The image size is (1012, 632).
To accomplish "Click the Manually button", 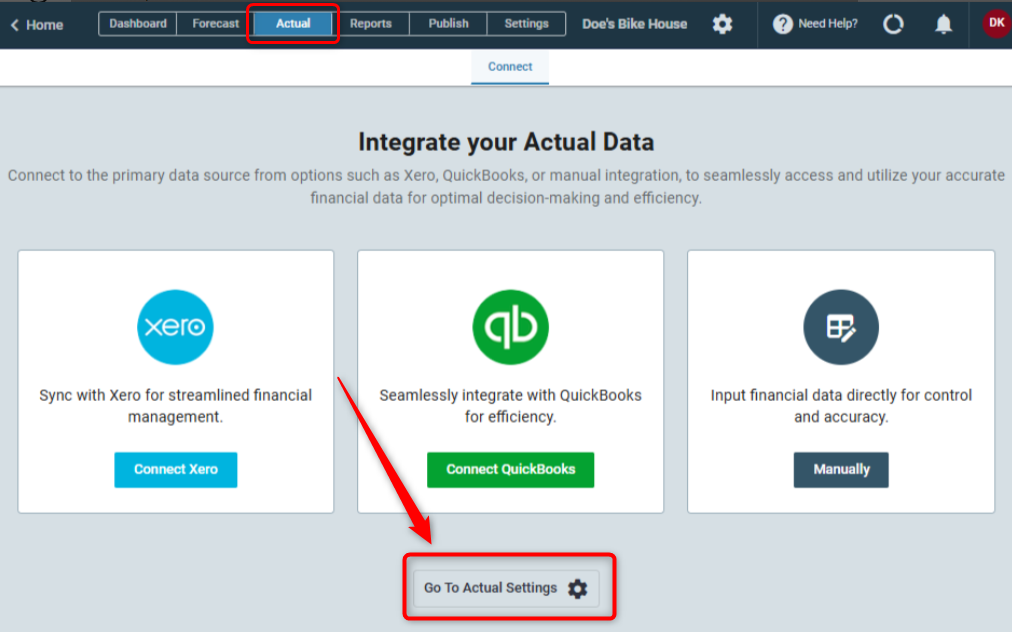I will click(841, 469).
